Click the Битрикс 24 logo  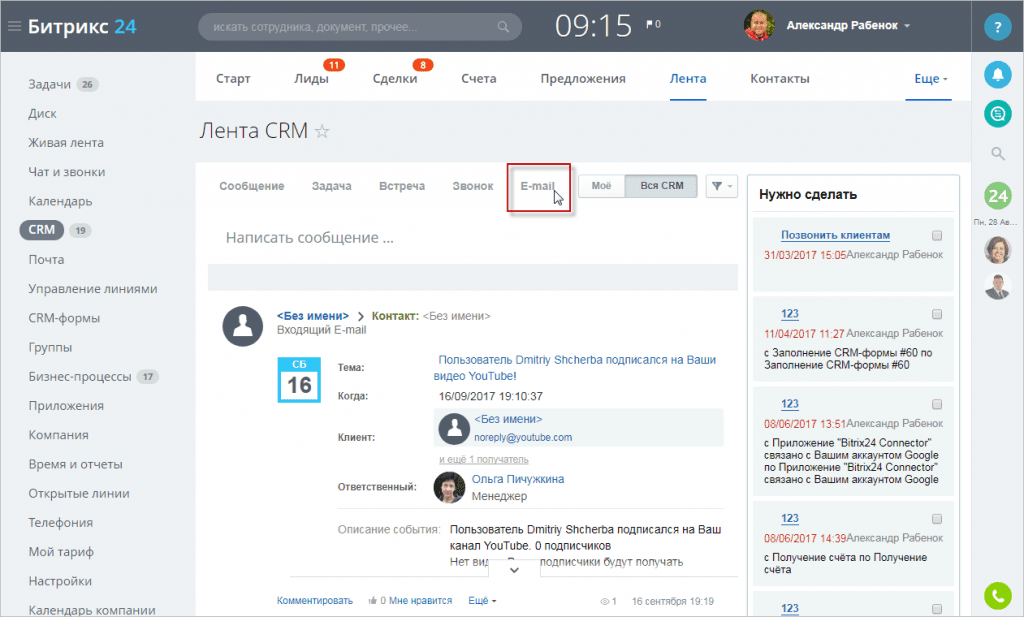coord(82,27)
